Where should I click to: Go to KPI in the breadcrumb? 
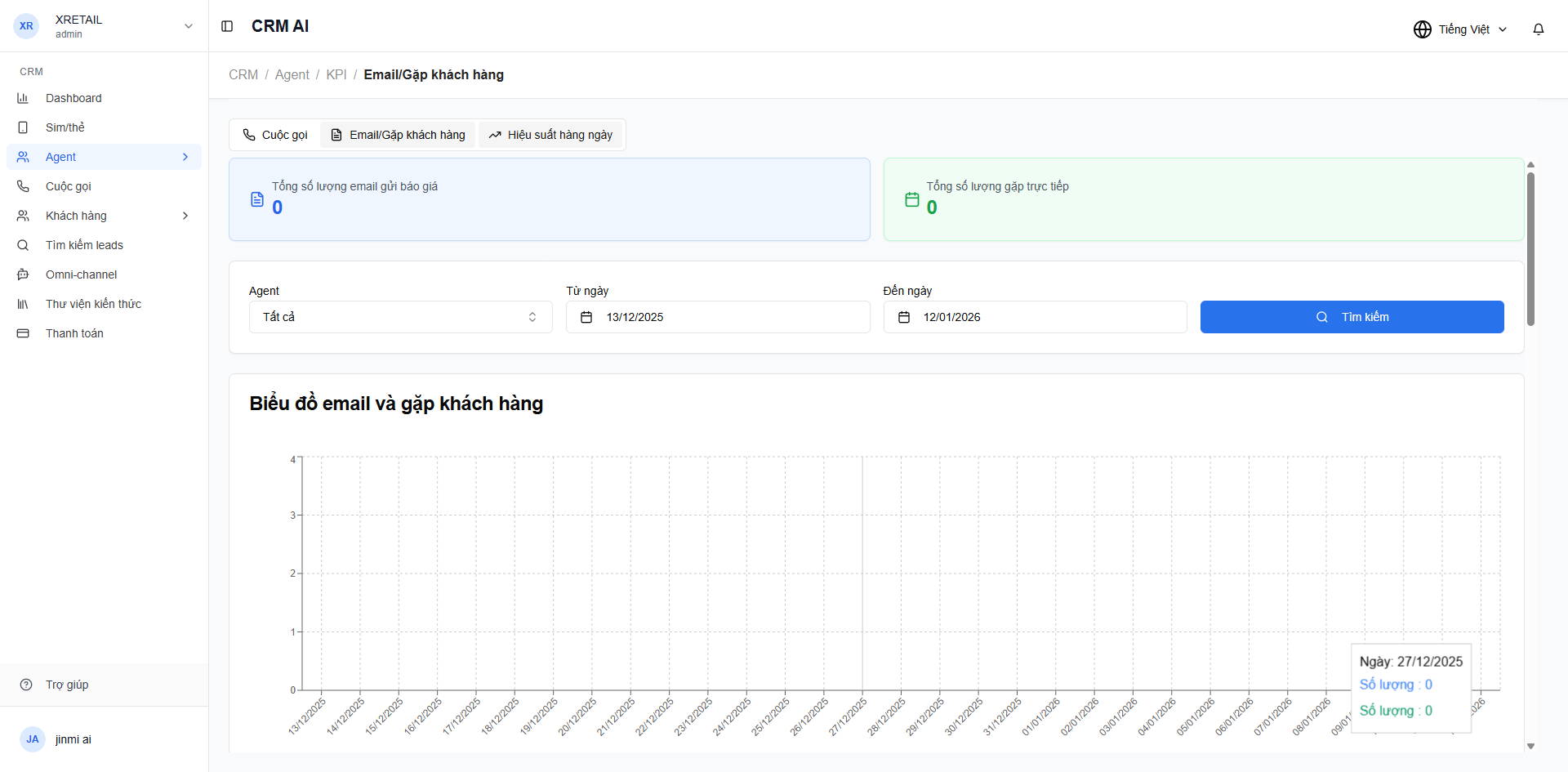click(x=336, y=74)
